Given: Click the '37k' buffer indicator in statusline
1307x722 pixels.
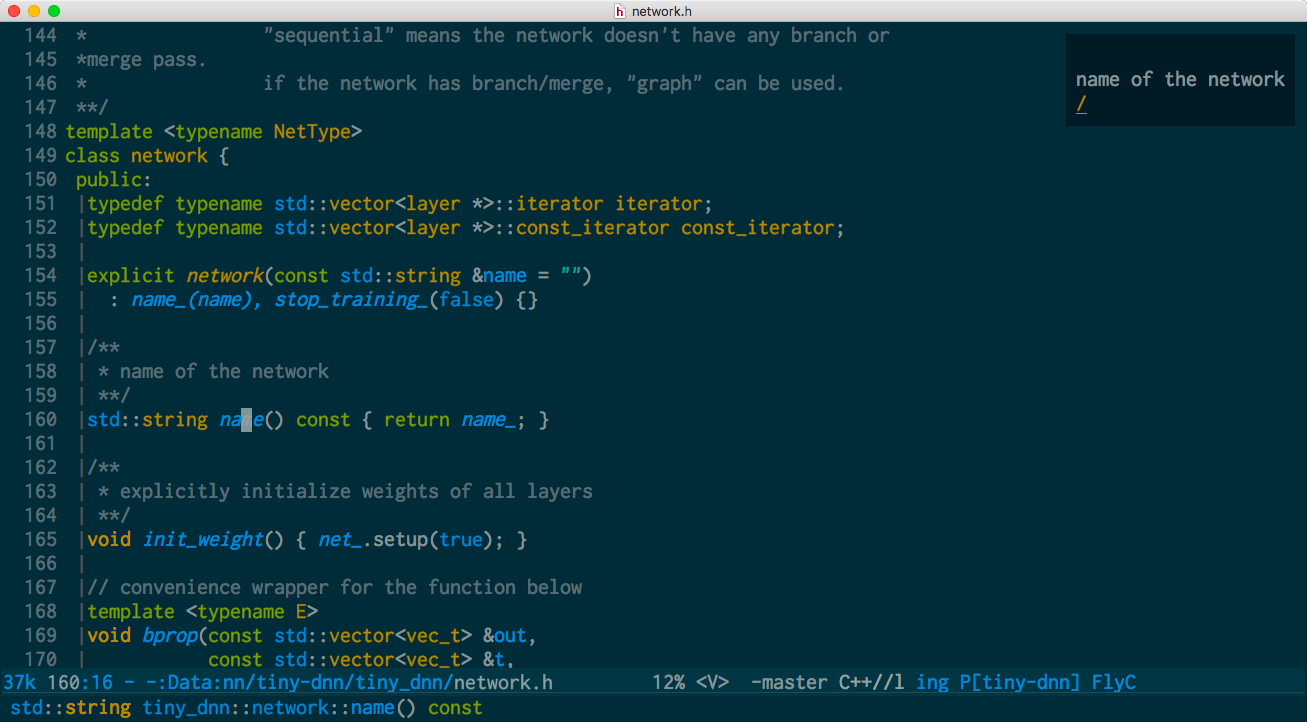Looking at the screenshot, I should click(x=19, y=681).
